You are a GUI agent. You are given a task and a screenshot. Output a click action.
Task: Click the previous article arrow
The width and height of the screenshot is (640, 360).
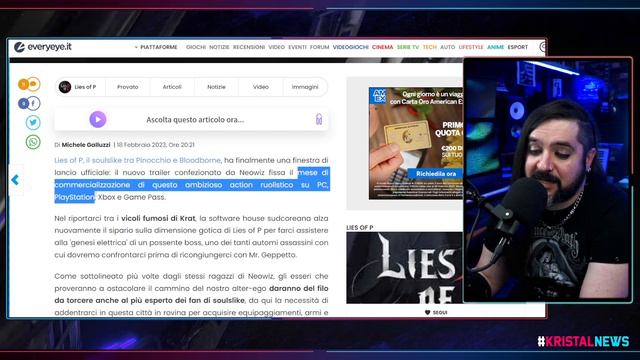click(16, 180)
